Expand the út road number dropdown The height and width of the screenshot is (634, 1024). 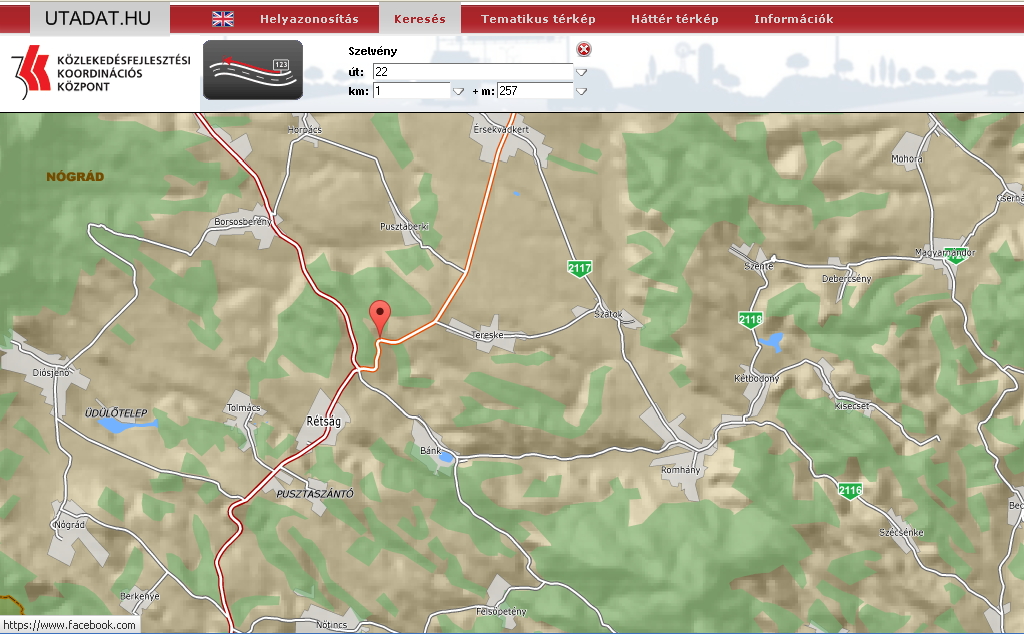(x=580, y=72)
